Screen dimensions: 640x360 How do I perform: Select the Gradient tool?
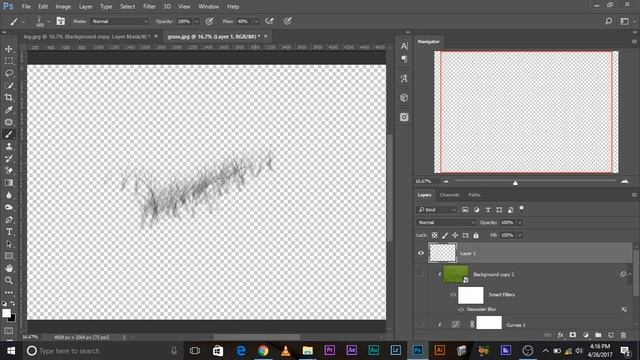click(x=9, y=183)
